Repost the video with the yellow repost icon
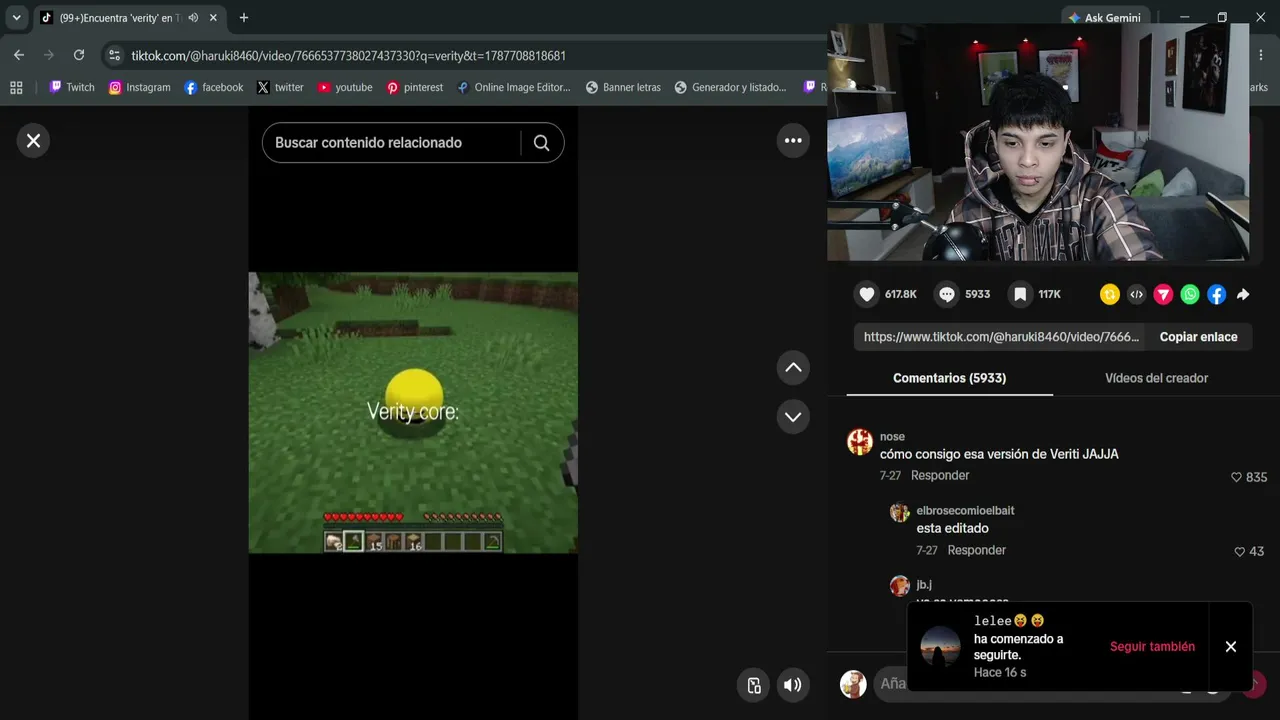Image resolution: width=1280 pixels, height=720 pixels. click(1109, 294)
